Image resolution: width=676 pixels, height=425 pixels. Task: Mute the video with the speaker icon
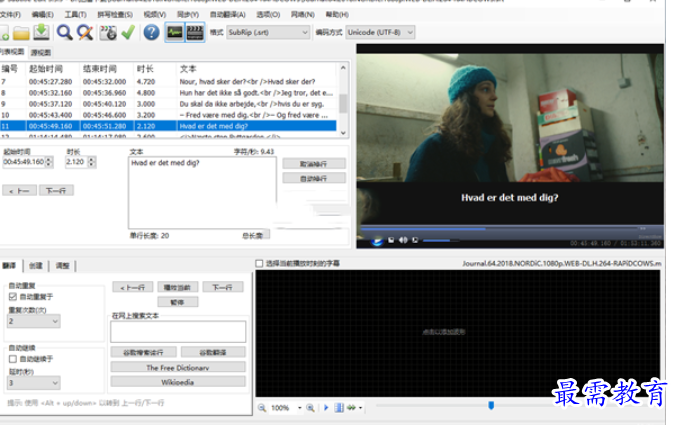tap(403, 240)
